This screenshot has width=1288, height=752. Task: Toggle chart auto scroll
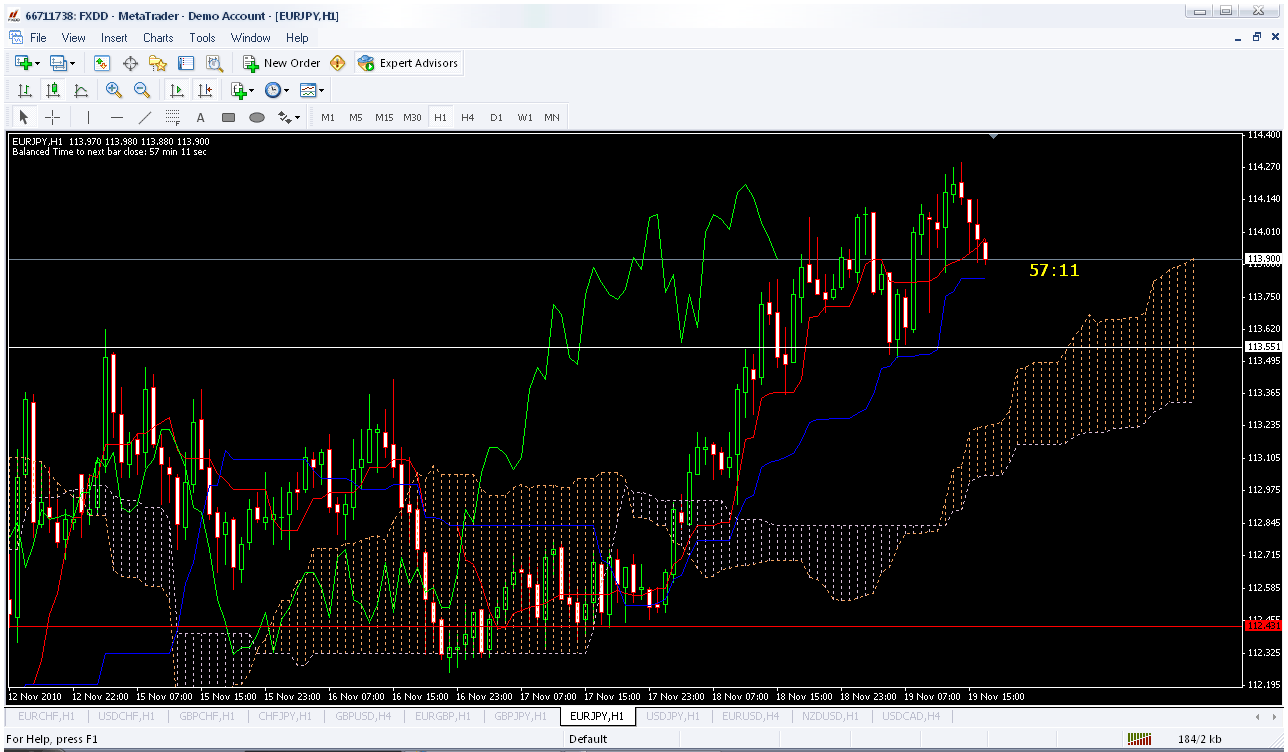click(x=177, y=90)
